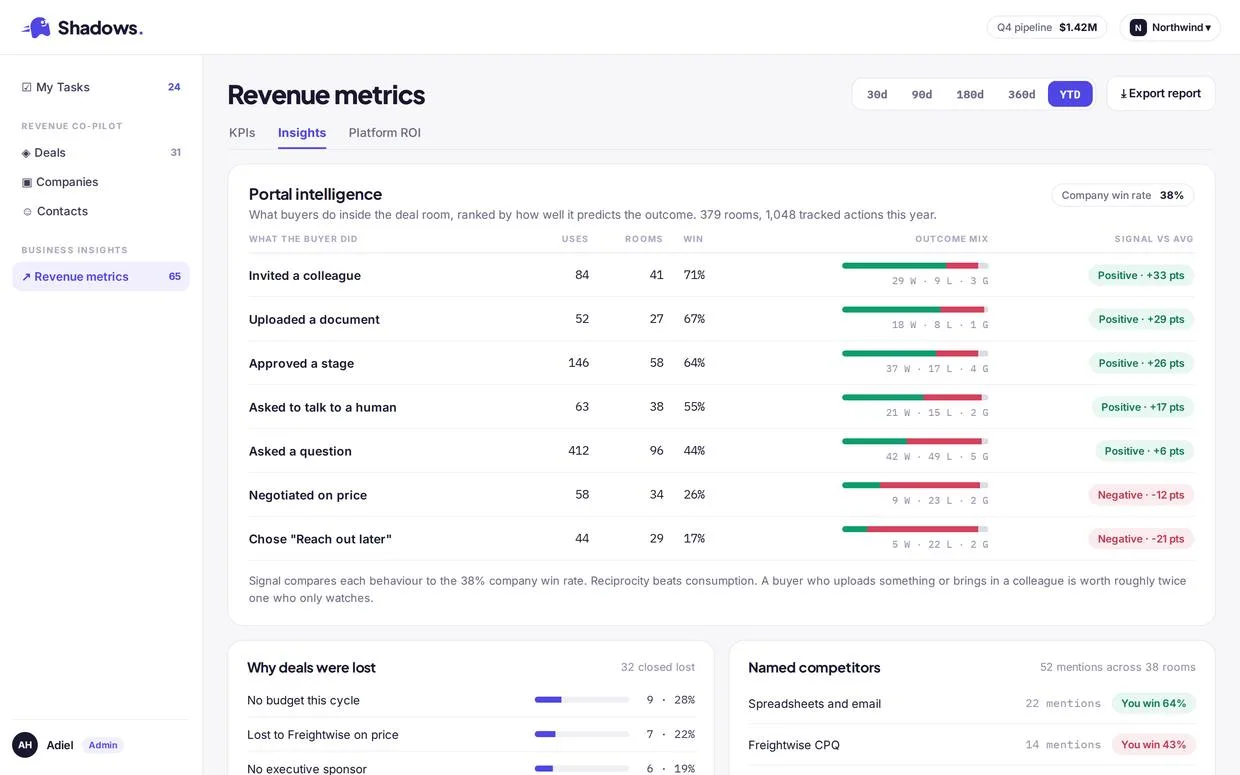1240x775 pixels.
Task: Click the Admin role badge
Action: click(103, 745)
